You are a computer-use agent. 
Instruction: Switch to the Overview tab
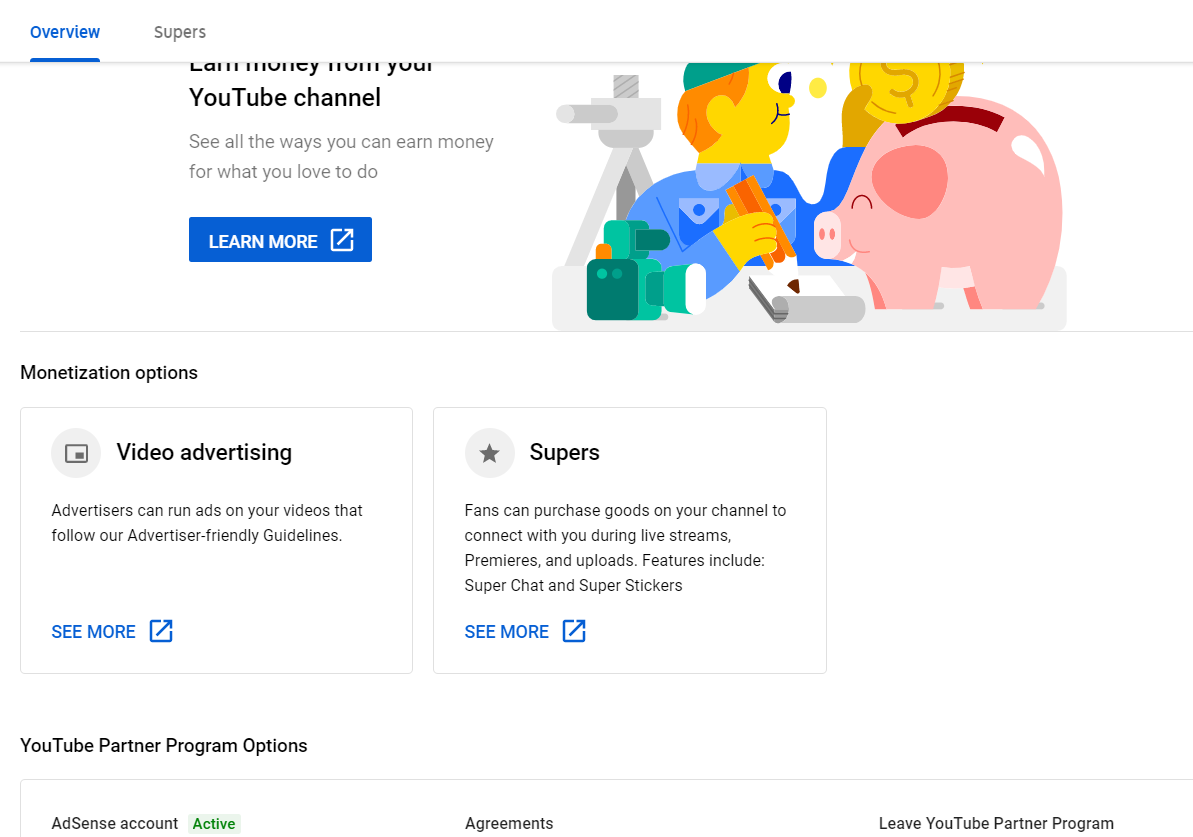point(65,32)
